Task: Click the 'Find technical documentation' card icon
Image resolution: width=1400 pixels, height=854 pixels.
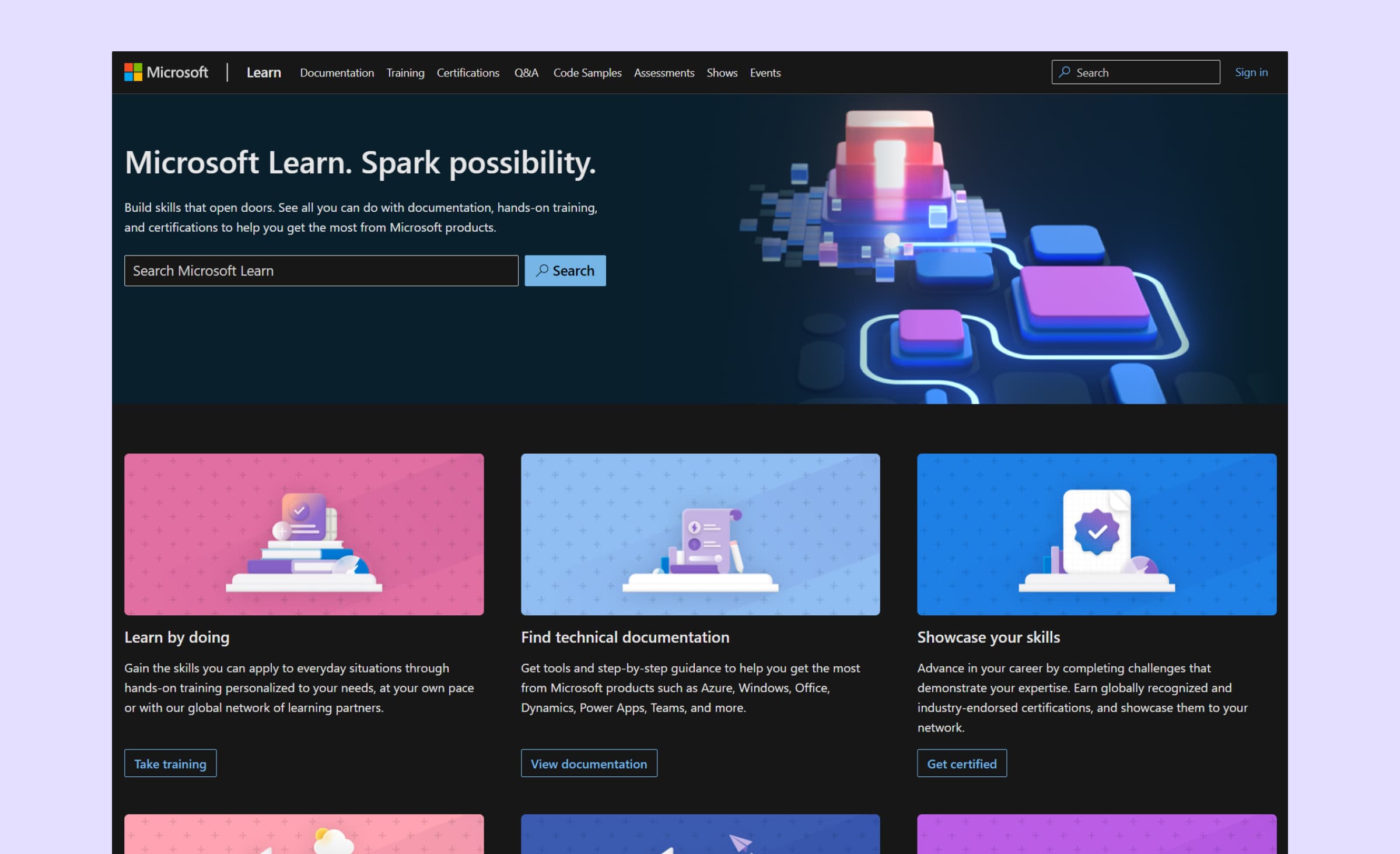Action: pyautogui.click(x=700, y=534)
